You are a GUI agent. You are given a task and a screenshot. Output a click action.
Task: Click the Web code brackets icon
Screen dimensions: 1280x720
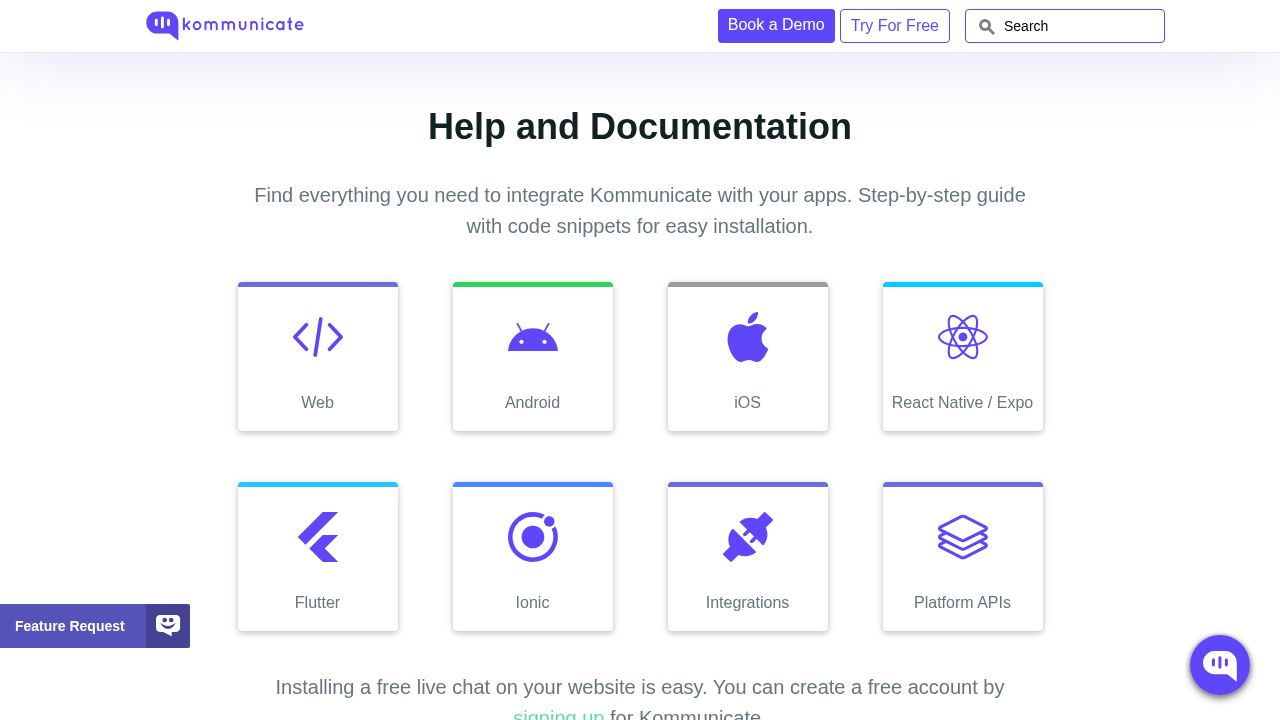318,337
